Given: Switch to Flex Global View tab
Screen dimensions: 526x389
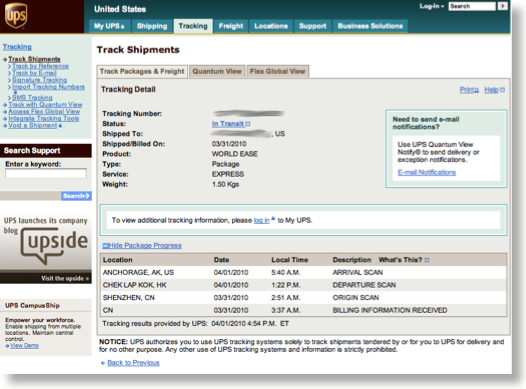Looking at the screenshot, I should click(277, 71).
